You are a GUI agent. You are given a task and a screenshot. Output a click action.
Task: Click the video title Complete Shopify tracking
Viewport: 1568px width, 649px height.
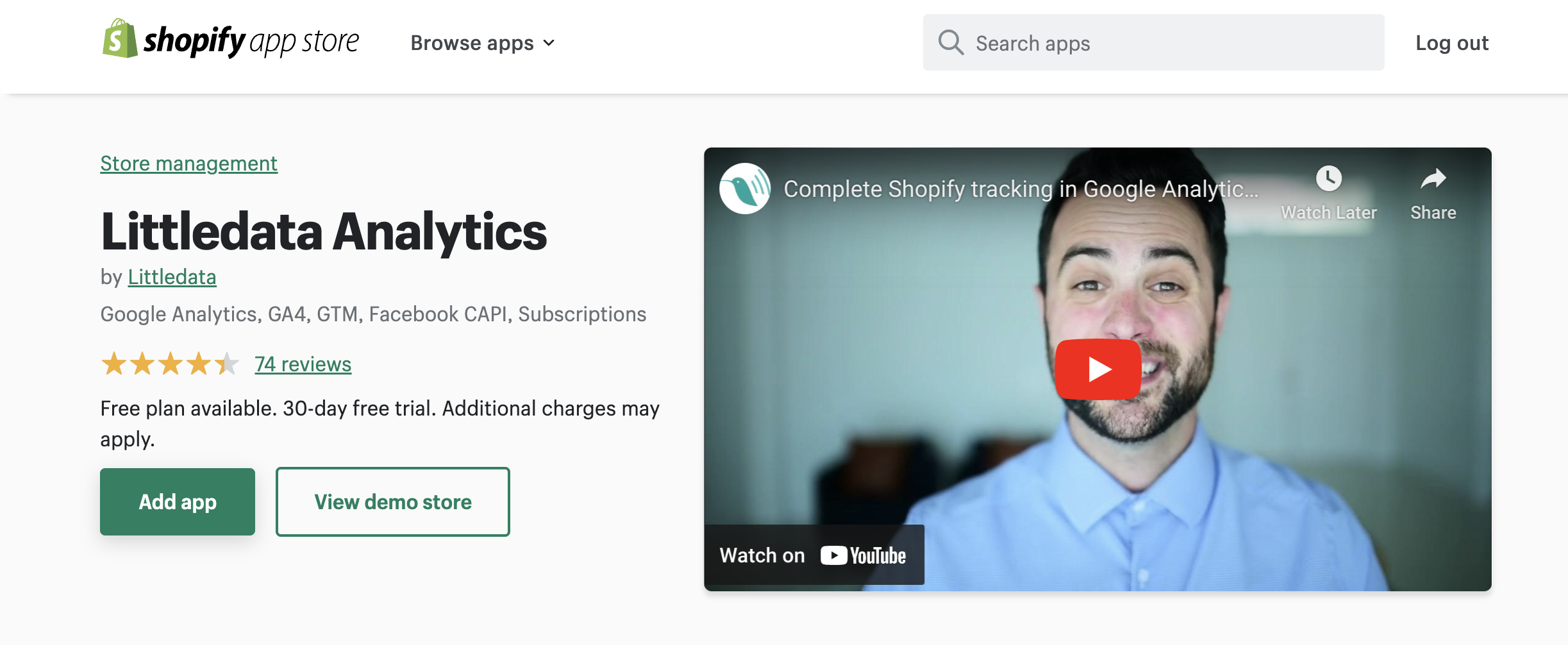tap(1021, 189)
